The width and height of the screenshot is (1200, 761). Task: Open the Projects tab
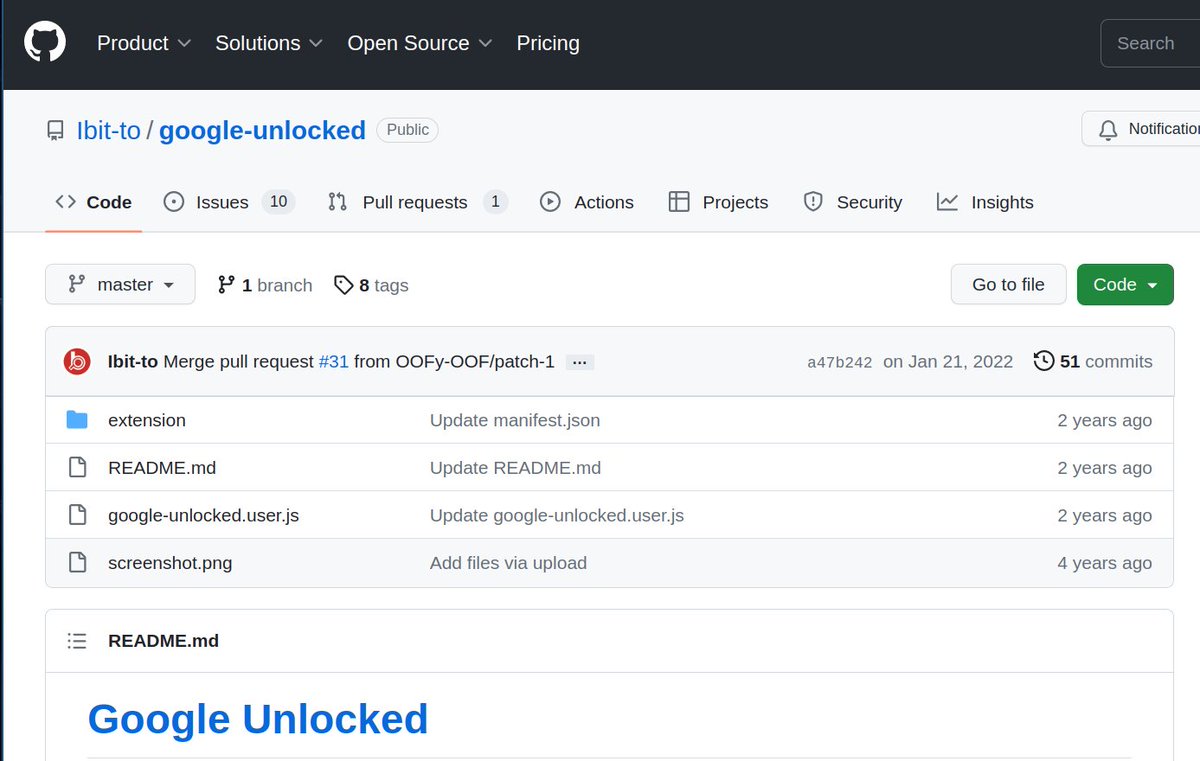point(718,202)
